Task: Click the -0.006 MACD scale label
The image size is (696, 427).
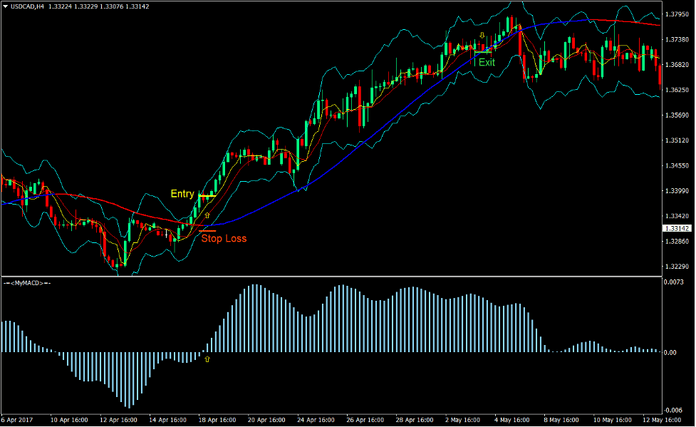Action: (673, 410)
